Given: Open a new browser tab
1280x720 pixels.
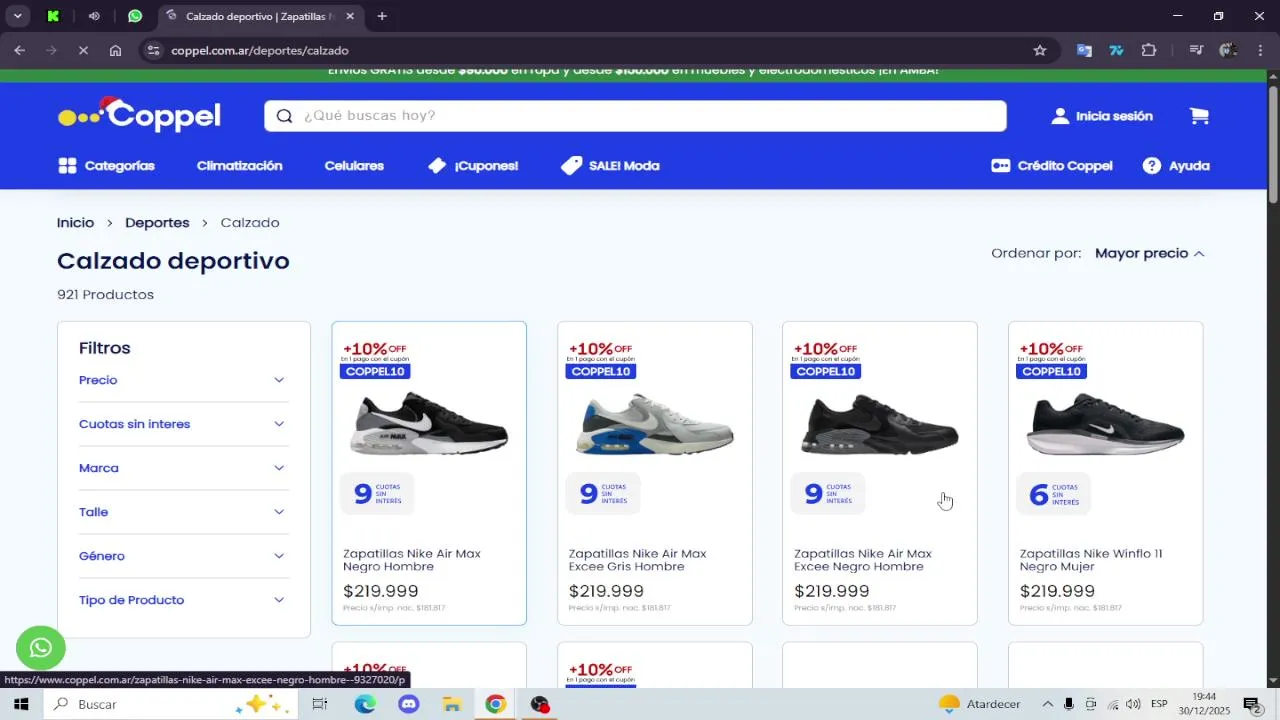Looking at the screenshot, I should pos(382,16).
